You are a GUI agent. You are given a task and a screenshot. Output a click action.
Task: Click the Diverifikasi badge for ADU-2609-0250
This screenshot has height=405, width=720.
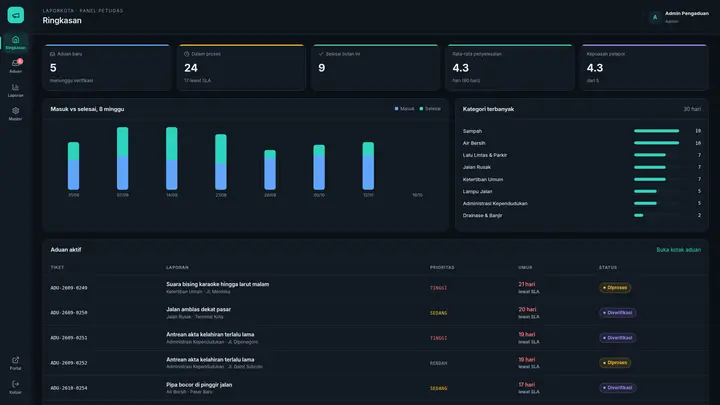click(618, 313)
